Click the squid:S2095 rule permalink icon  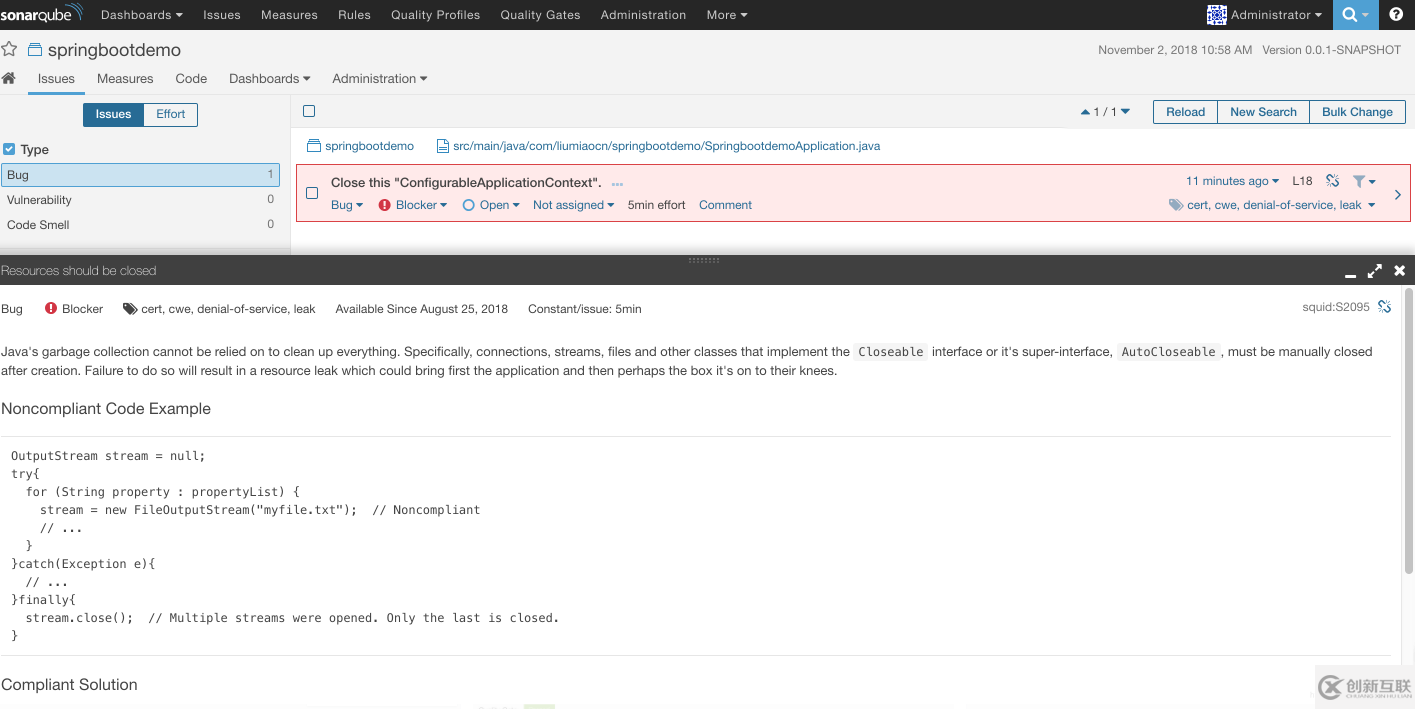point(1384,307)
